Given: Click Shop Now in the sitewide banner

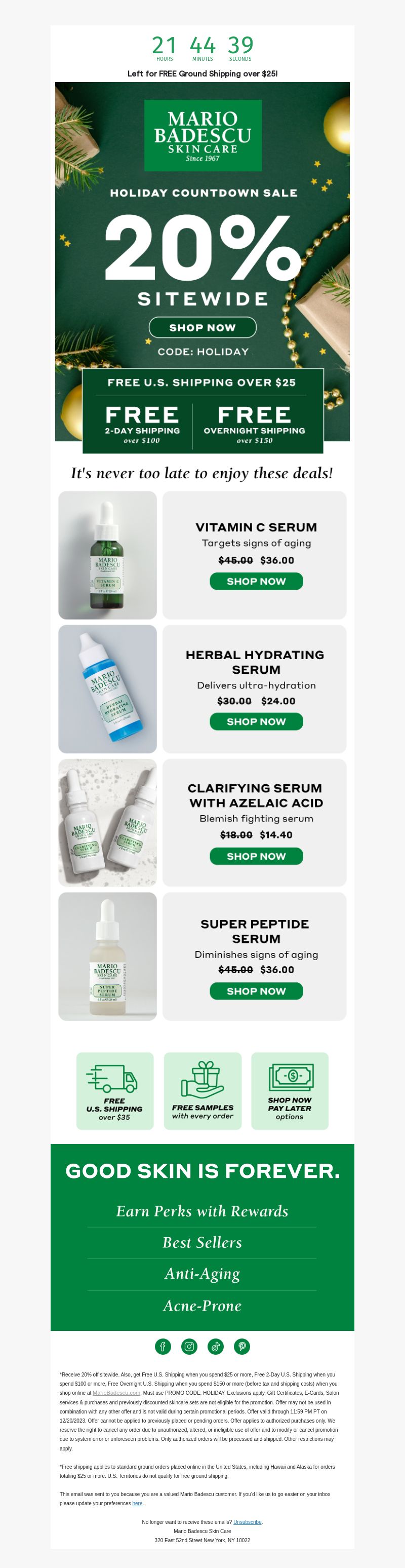Looking at the screenshot, I should 202,327.
